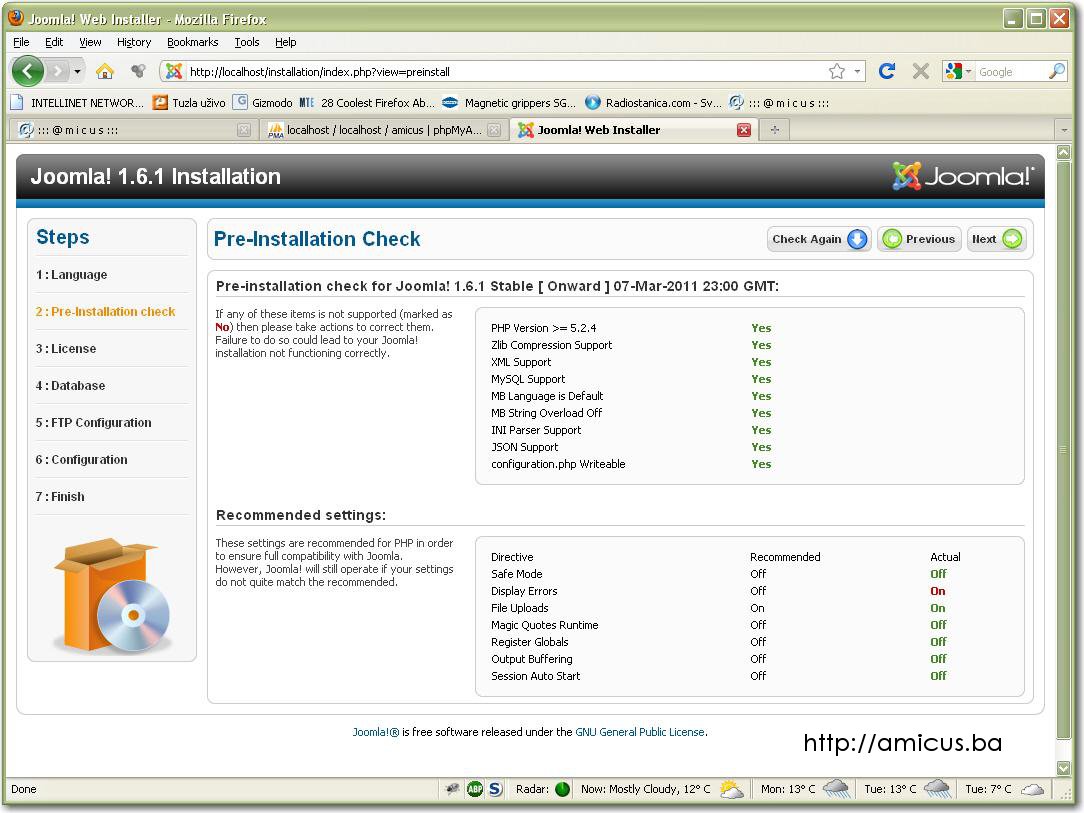This screenshot has width=1084, height=813.
Task: Click the Monday rain forecast icon
Action: [x=836, y=789]
